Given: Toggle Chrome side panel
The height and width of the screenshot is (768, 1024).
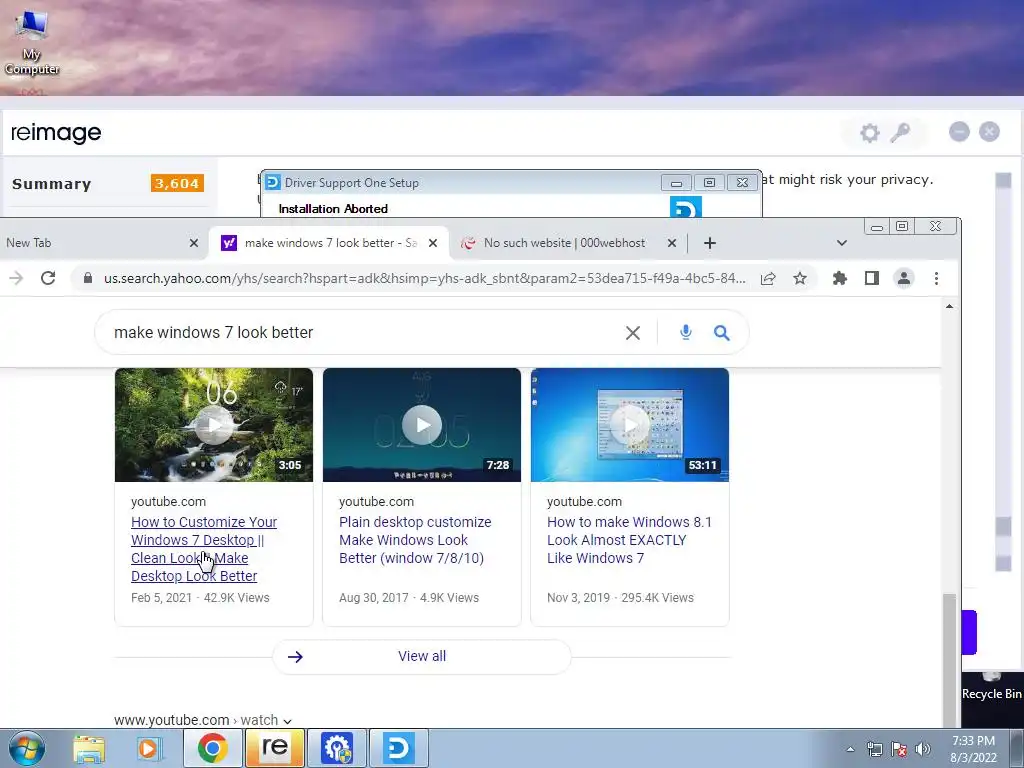Looking at the screenshot, I should [x=872, y=278].
